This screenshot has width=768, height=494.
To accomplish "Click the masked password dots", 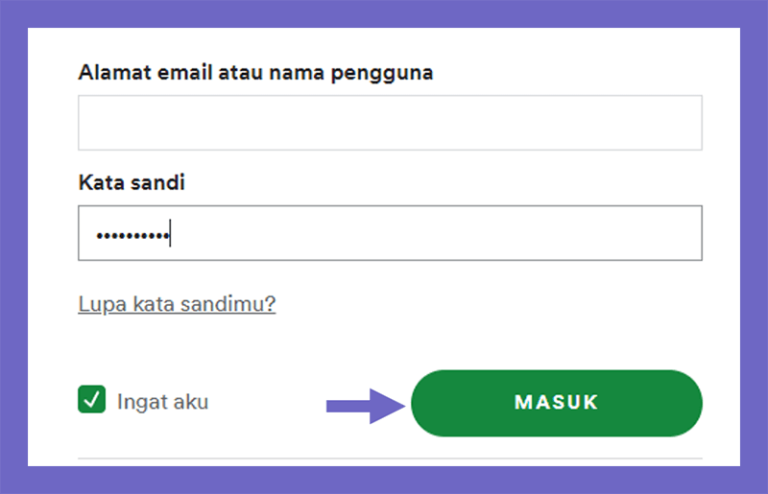I will (x=133, y=236).
